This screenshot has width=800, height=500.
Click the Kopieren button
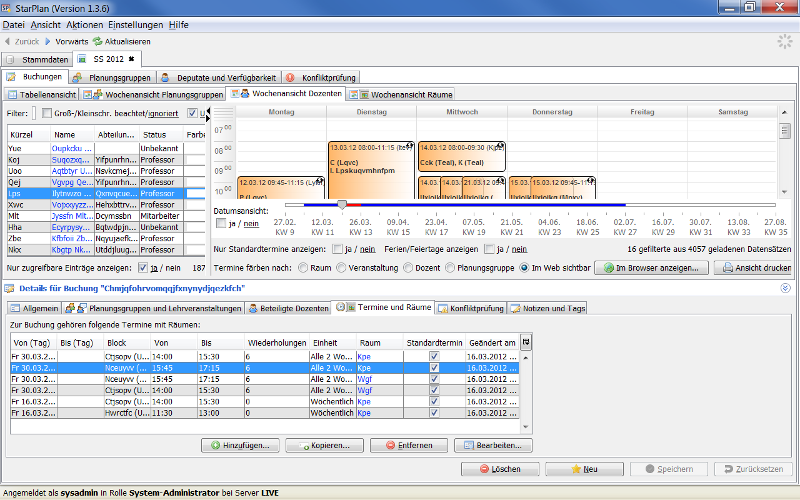(324, 445)
